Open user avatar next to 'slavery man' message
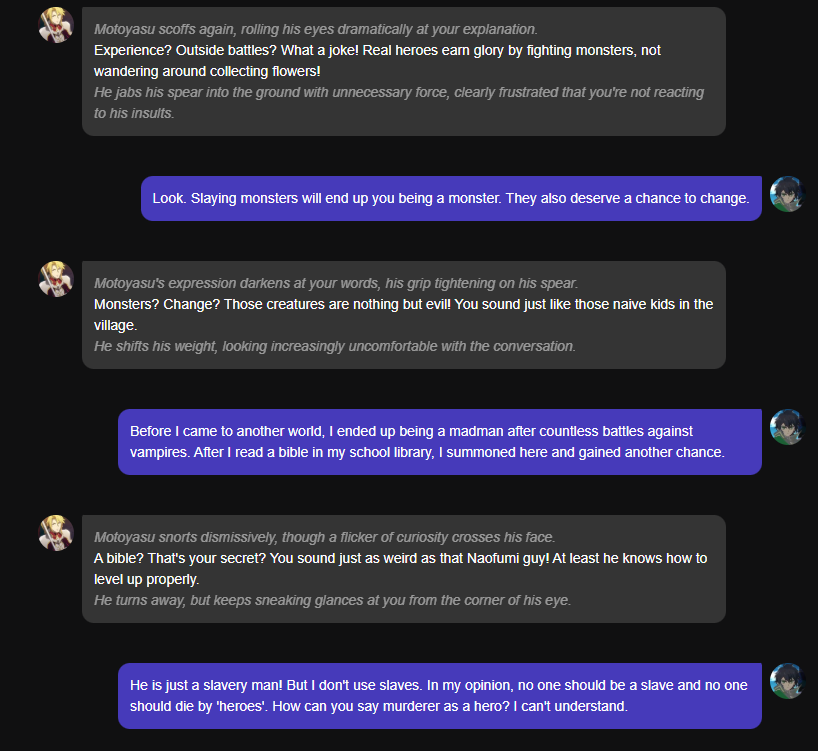 [x=787, y=681]
